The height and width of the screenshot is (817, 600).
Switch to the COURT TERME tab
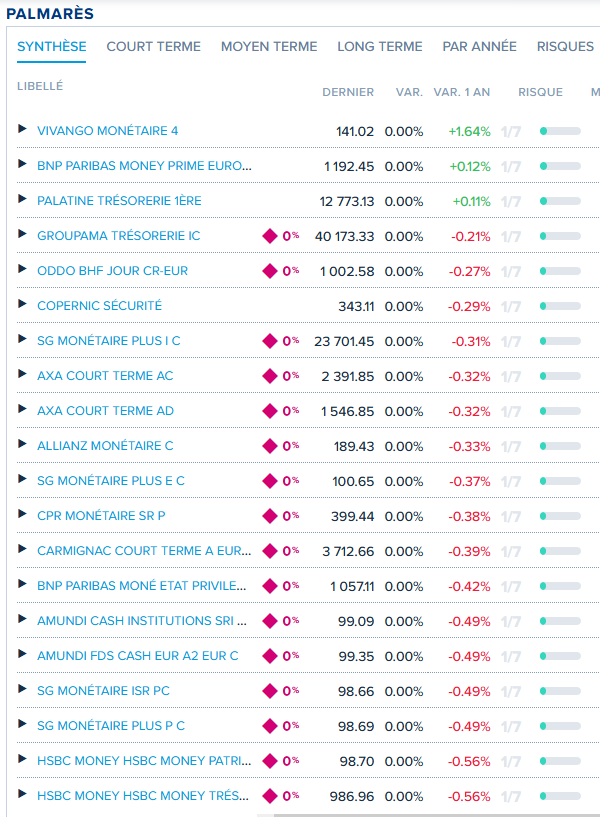pos(153,46)
